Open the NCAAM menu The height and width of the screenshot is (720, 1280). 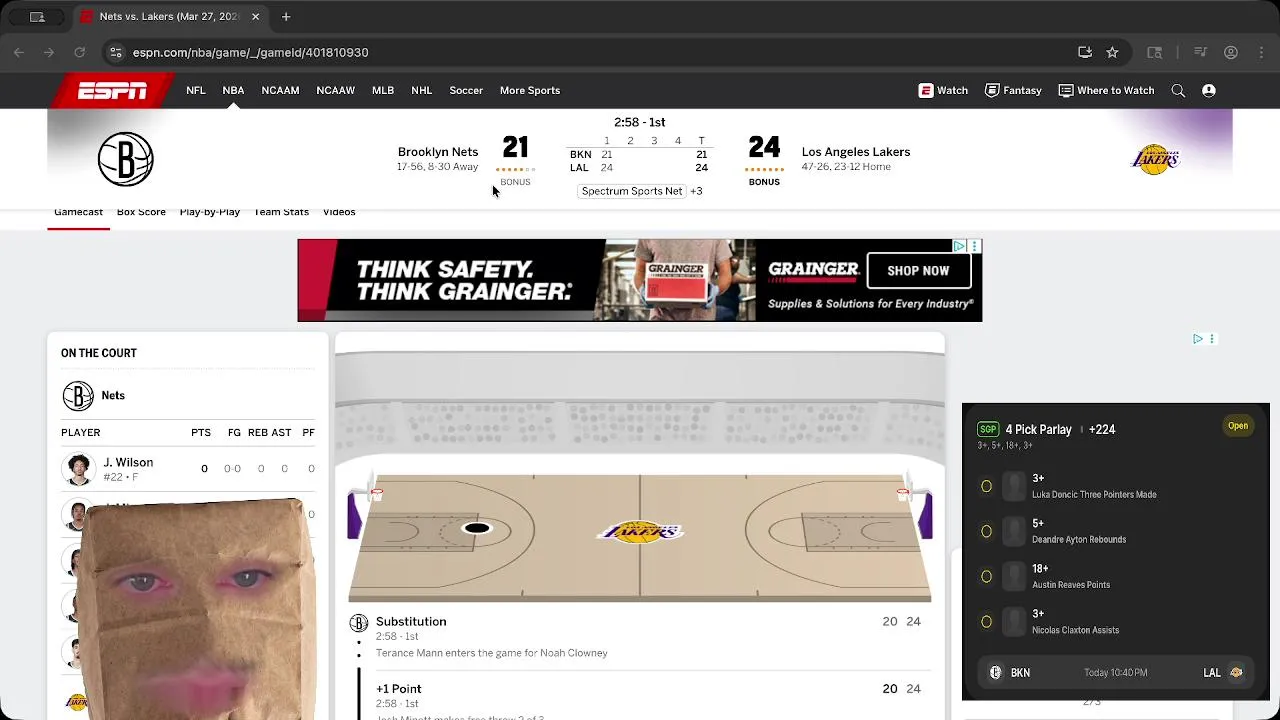[x=280, y=90]
